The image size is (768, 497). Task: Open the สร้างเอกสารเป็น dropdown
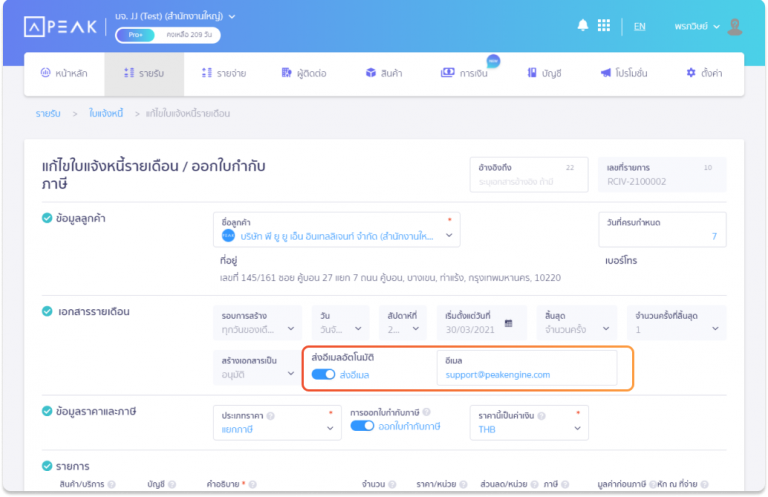pyautogui.click(x=258, y=368)
